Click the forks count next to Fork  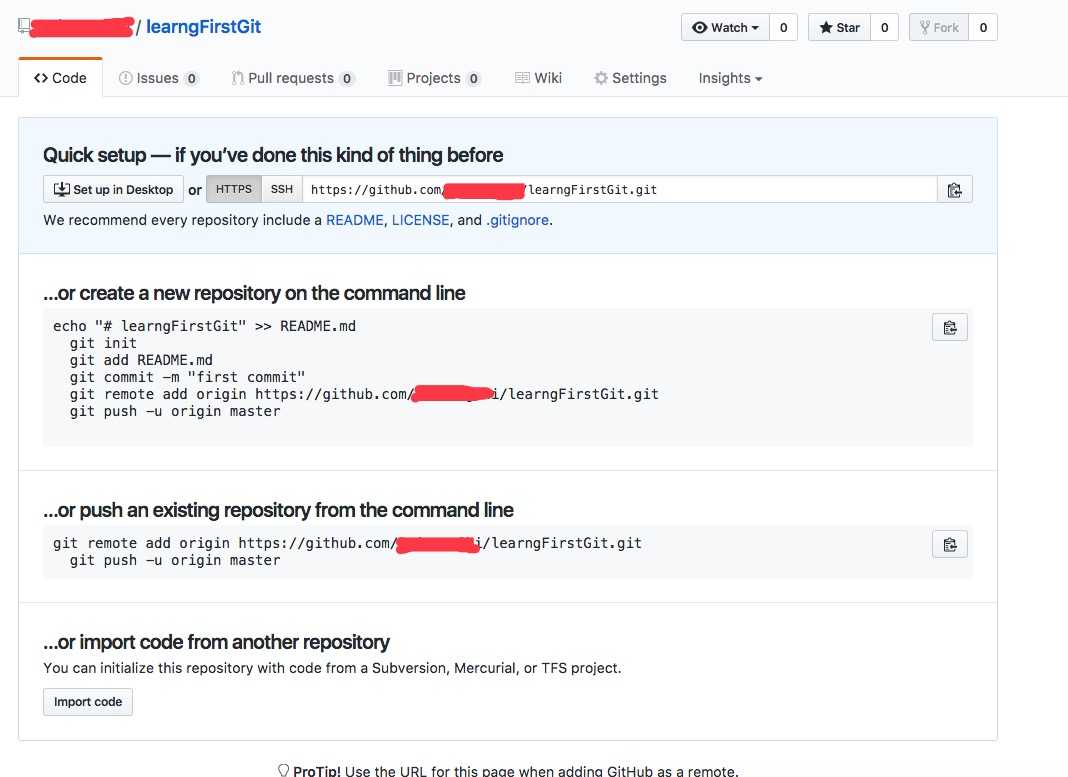pyautogui.click(x=983, y=27)
